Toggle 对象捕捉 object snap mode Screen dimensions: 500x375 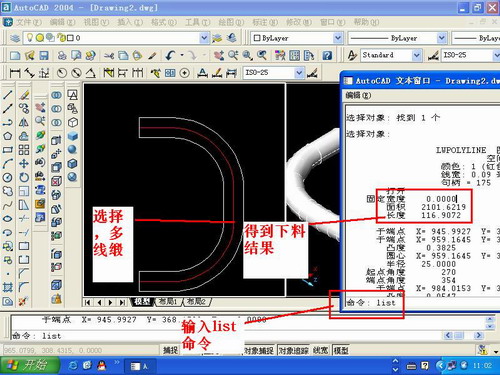[x=259, y=350]
